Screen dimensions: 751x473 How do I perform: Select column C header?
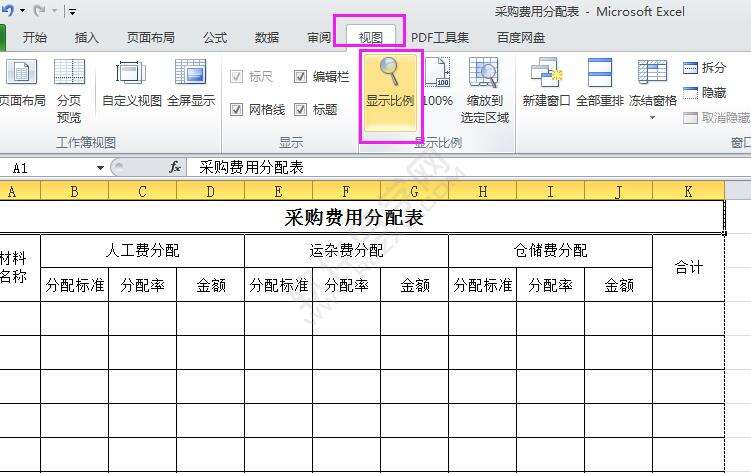(143, 191)
